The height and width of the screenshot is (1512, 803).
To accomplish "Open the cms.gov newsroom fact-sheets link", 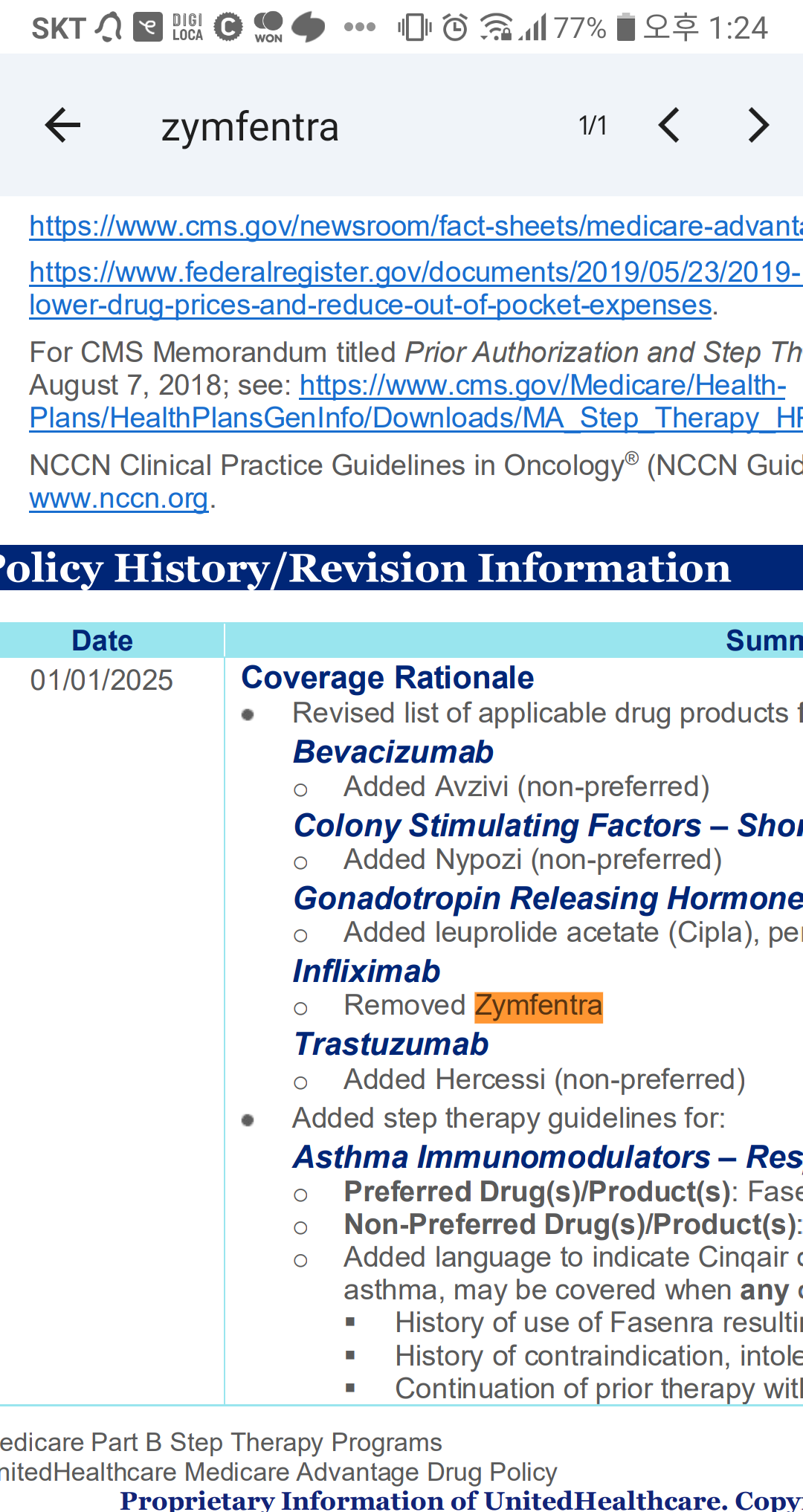I will (416, 225).
